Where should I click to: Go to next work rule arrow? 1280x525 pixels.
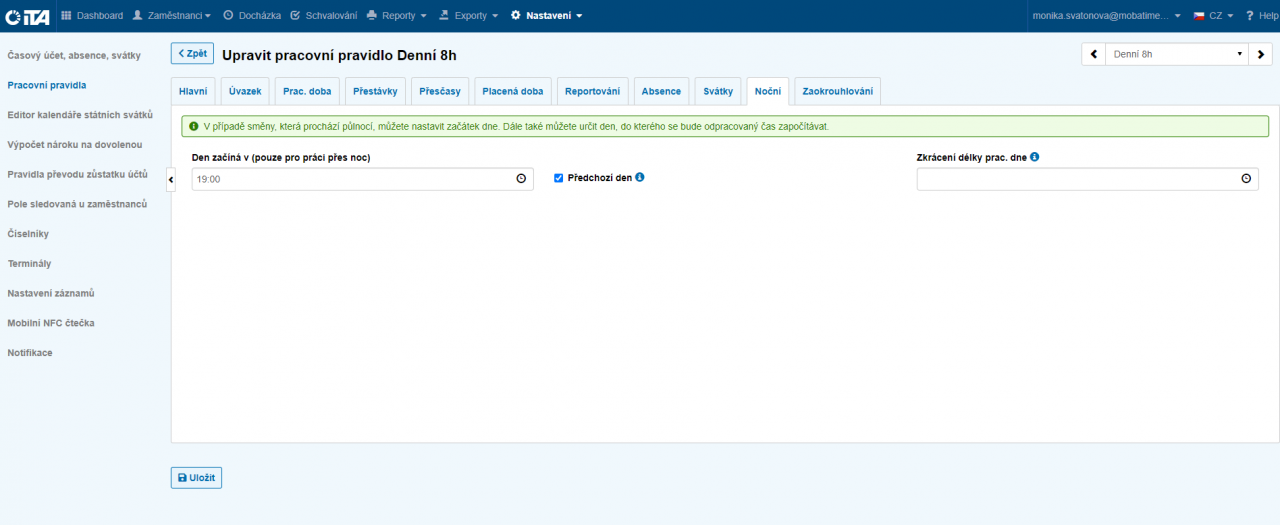[x=1262, y=54]
